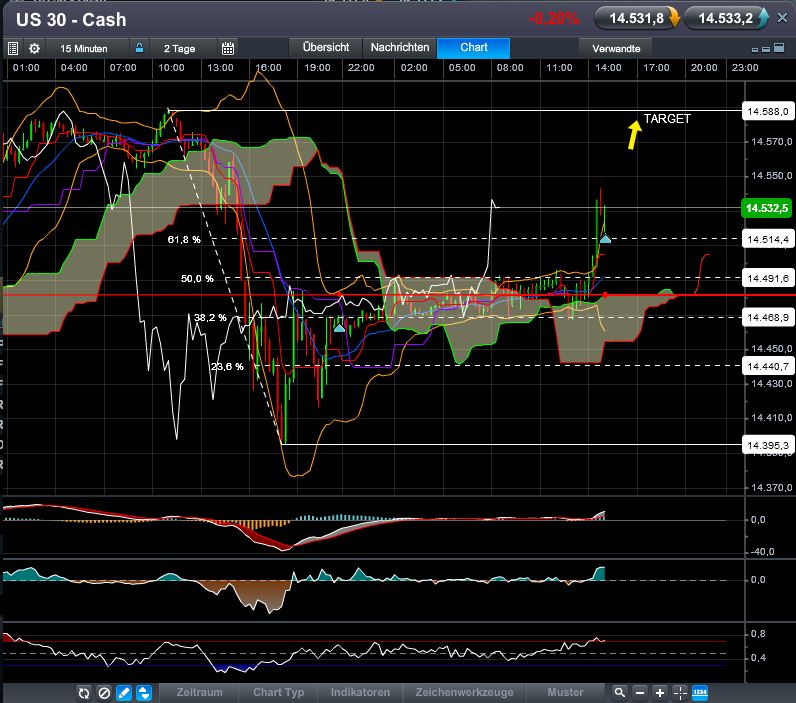Click the 14.491,6 Fibonacci price label
Viewport: 796px width, 703px height.
click(x=768, y=278)
